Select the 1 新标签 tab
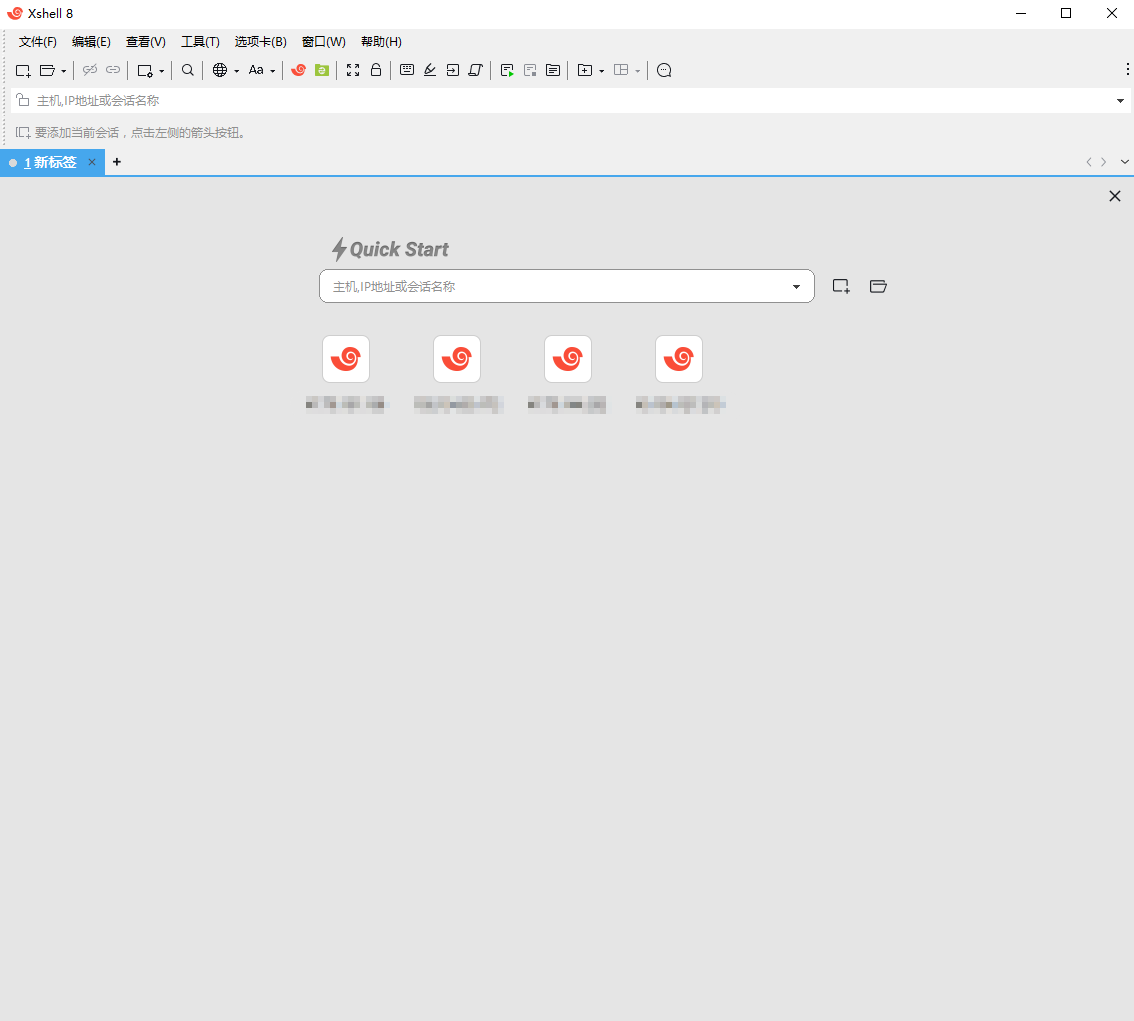Screen dimensions: 1134x1021 [50, 162]
